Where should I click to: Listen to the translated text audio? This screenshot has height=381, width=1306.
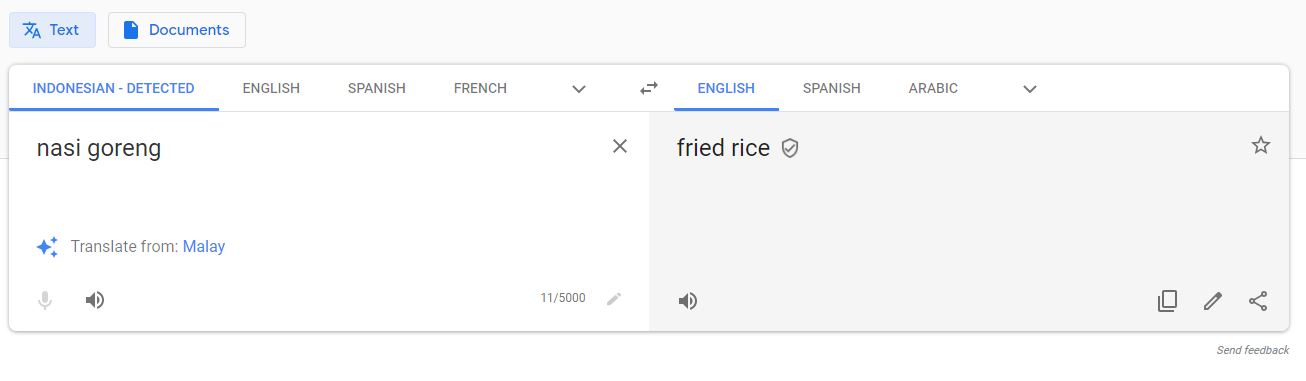(688, 301)
